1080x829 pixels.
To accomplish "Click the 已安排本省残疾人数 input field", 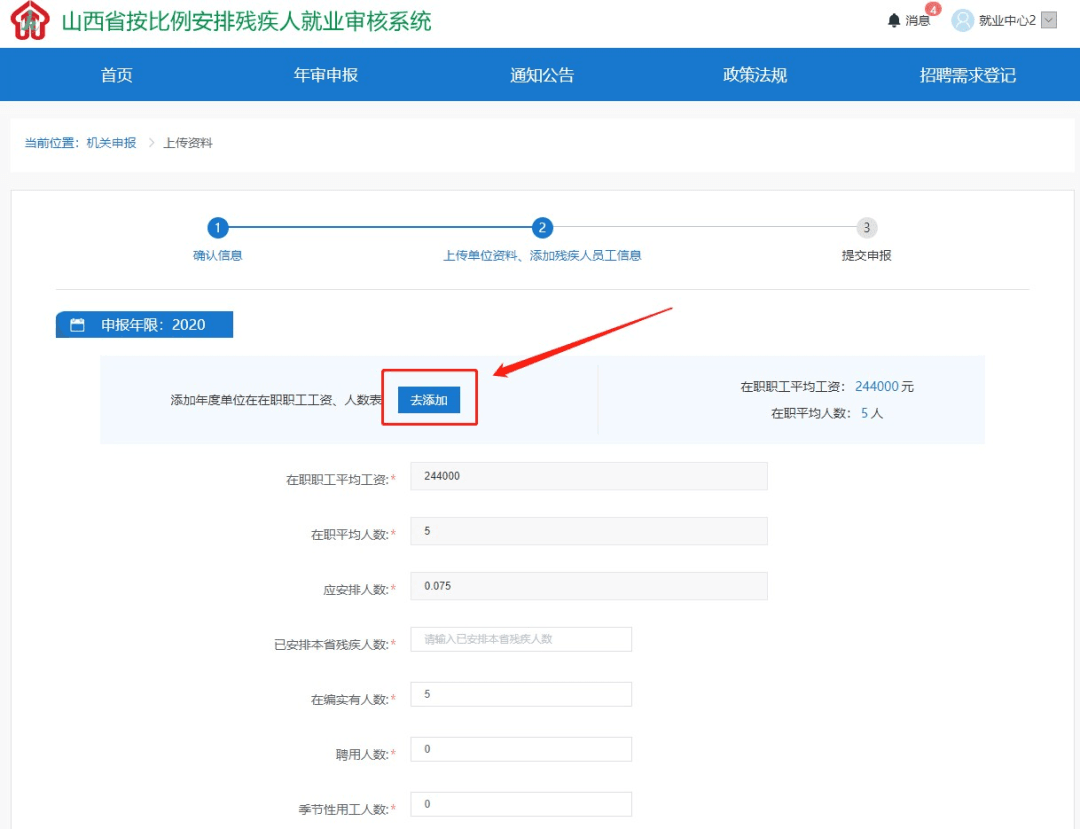I will pyautogui.click(x=521, y=639).
